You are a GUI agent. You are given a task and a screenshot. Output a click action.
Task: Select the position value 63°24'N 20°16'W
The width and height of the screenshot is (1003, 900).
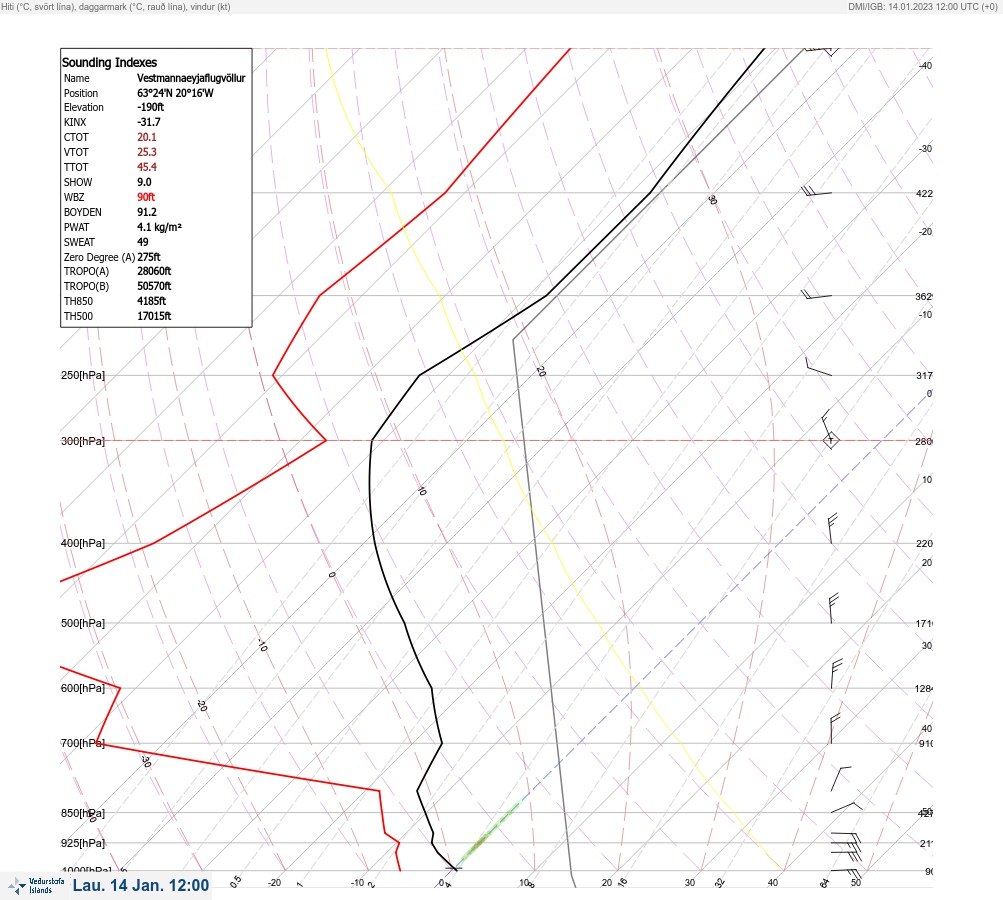coord(175,93)
